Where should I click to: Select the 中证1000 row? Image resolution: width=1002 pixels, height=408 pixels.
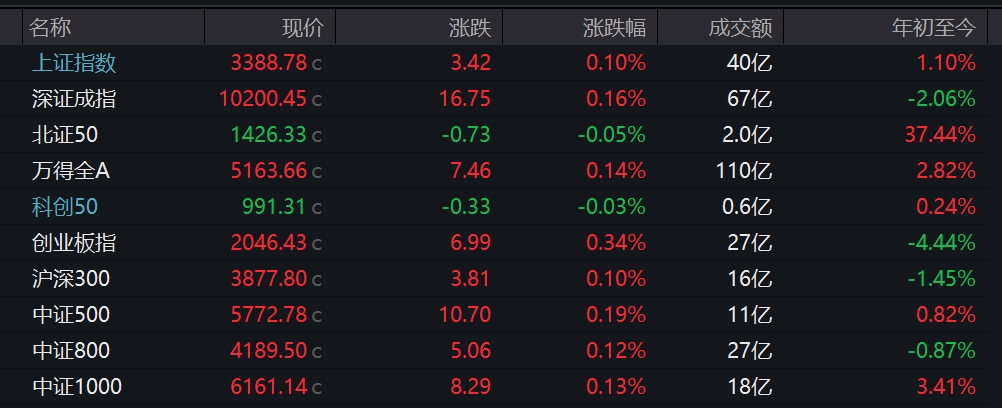(501, 386)
